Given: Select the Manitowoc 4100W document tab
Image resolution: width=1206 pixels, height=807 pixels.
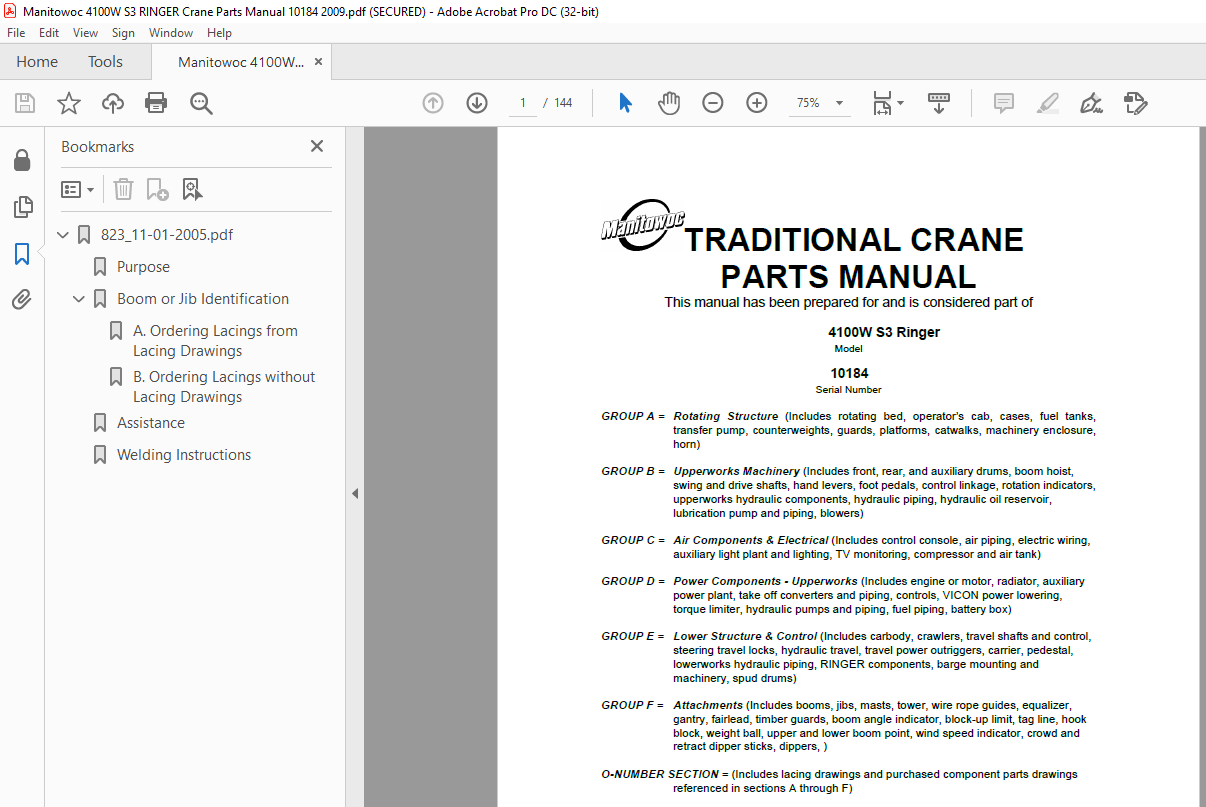Looking at the screenshot, I should (241, 62).
